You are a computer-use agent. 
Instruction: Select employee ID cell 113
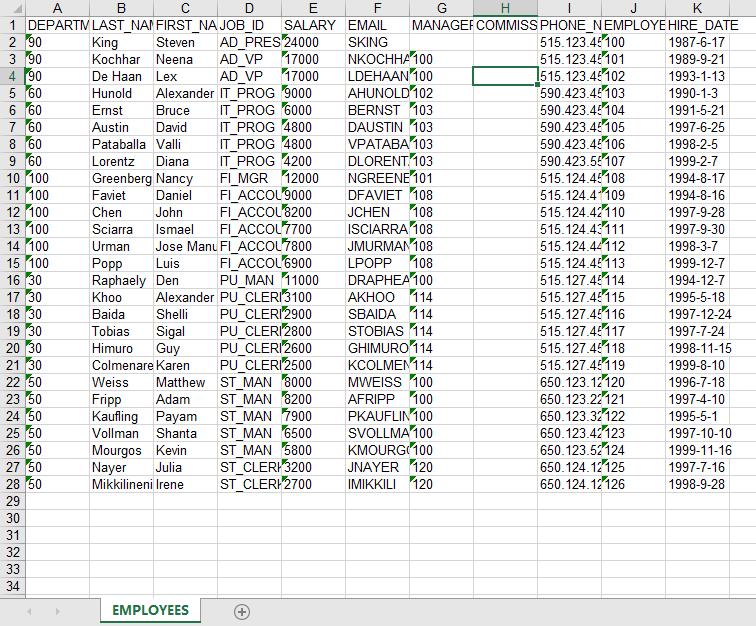(x=633, y=263)
